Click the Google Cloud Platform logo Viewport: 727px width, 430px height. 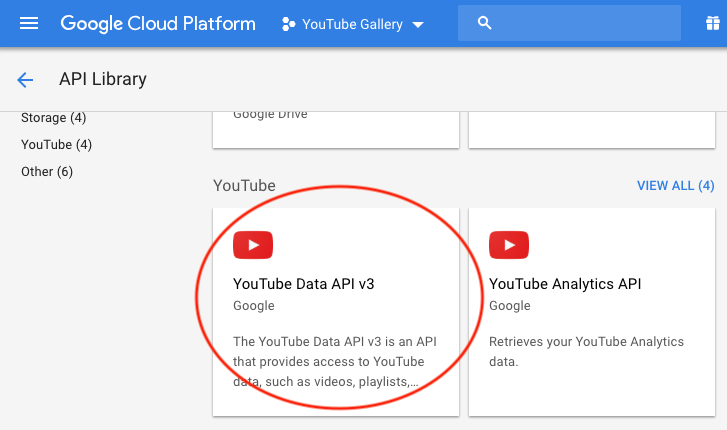pyautogui.click(x=158, y=23)
